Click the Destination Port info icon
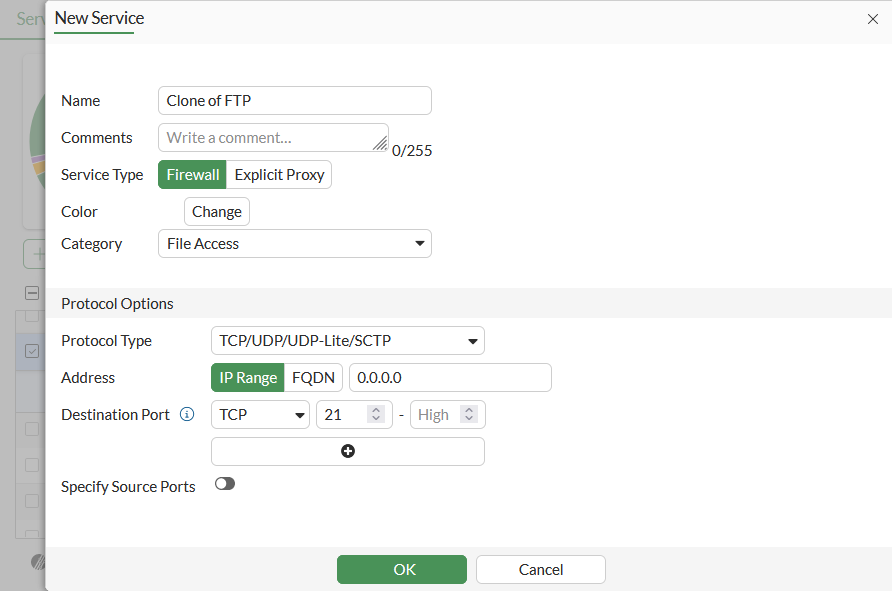Screen dimensions: 892x591 187,414
